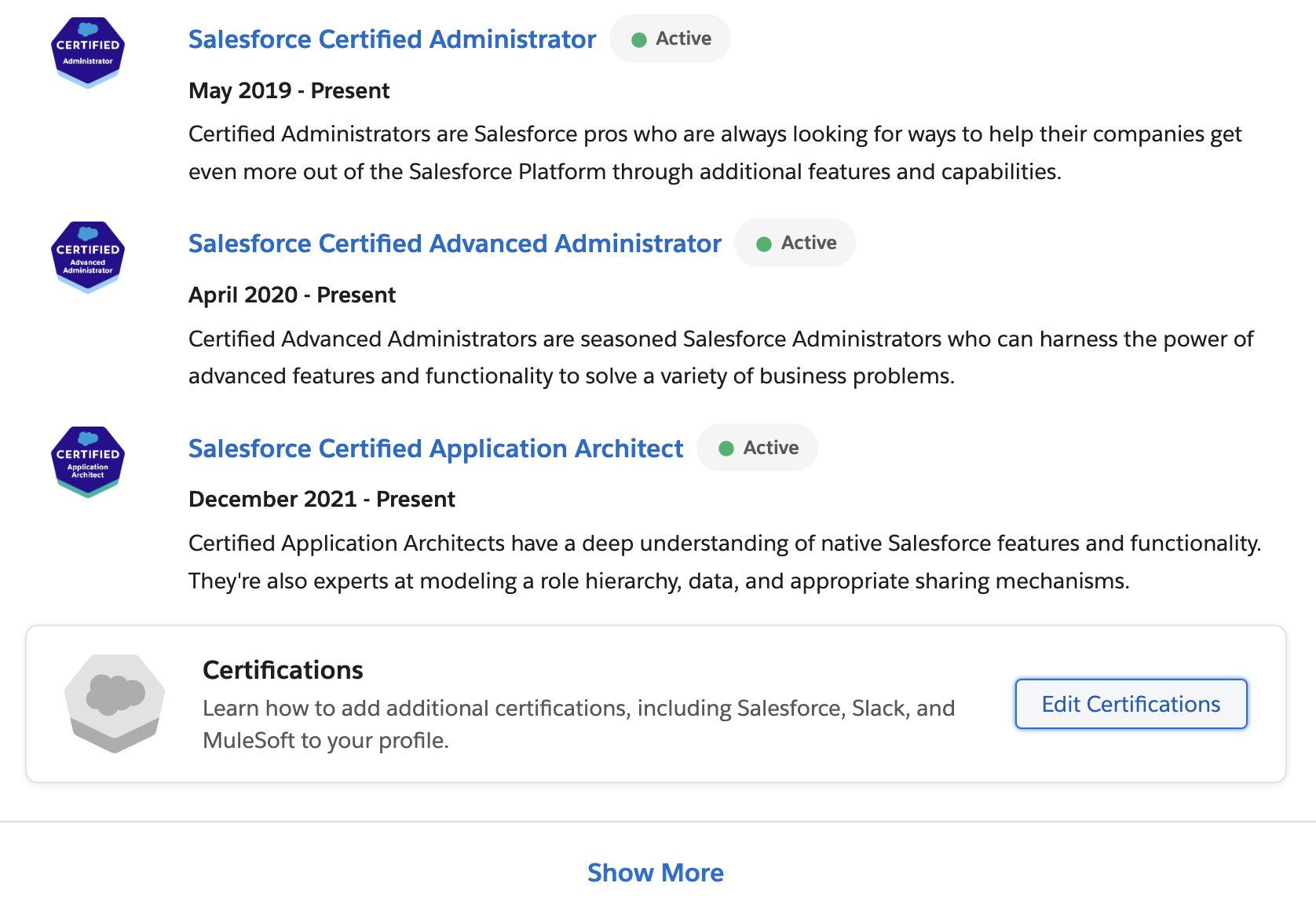Click the December 2021 - Present date text
This screenshot has width=1316, height=916.
pyautogui.click(x=322, y=499)
